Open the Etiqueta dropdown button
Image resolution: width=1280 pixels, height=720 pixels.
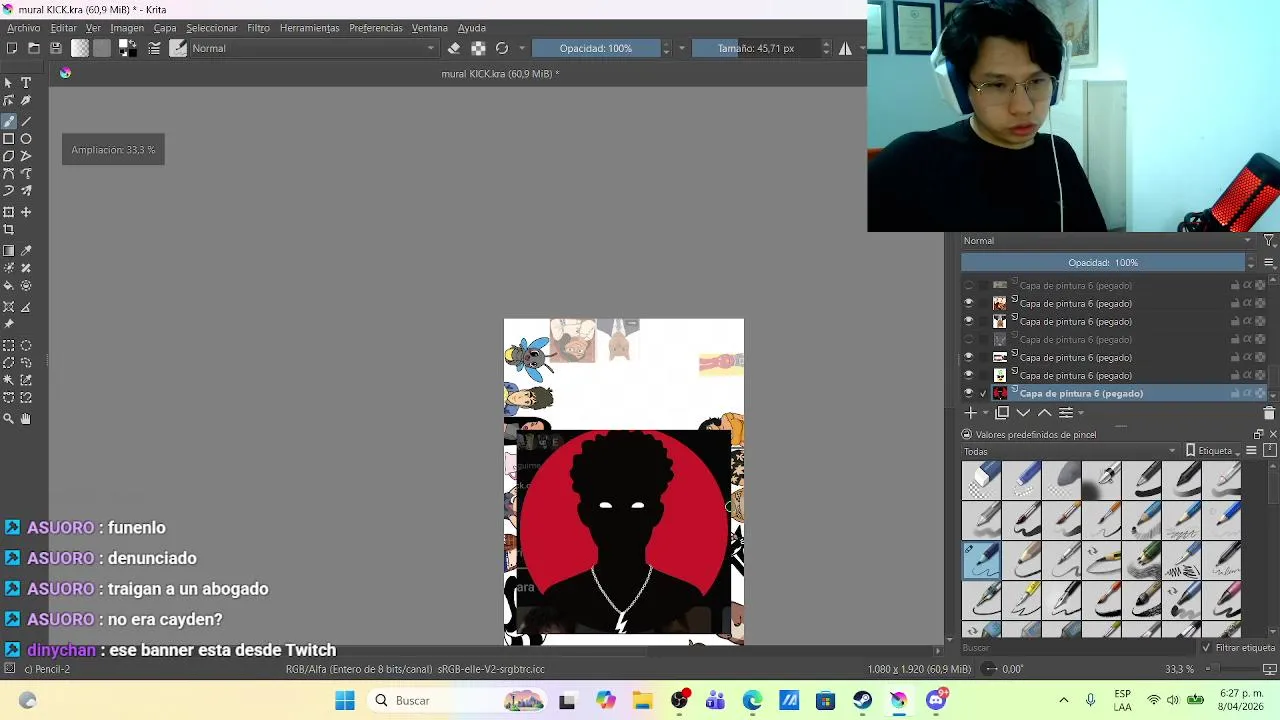(x=1213, y=451)
